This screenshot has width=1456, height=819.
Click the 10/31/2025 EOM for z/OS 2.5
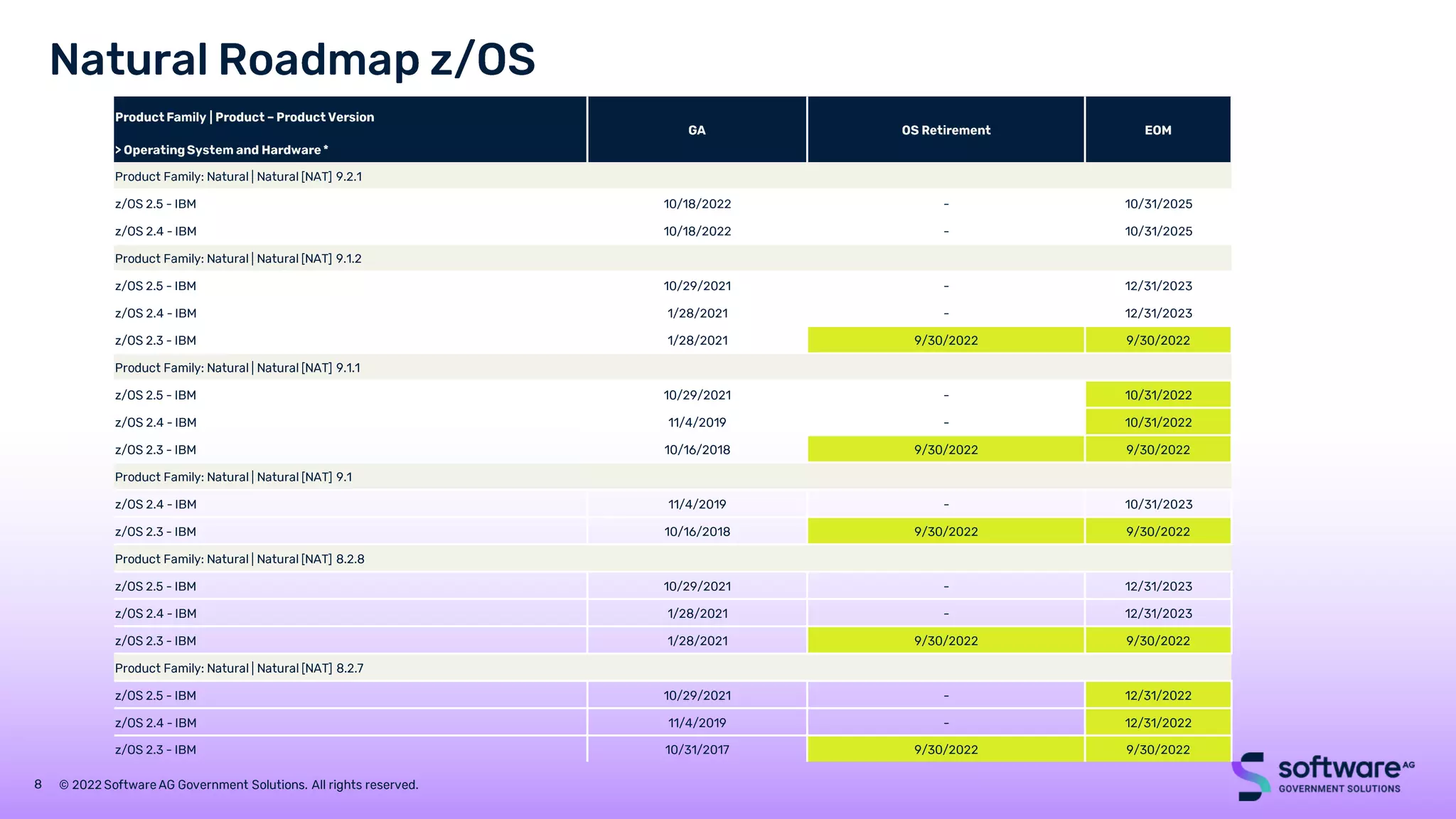[x=1157, y=204]
